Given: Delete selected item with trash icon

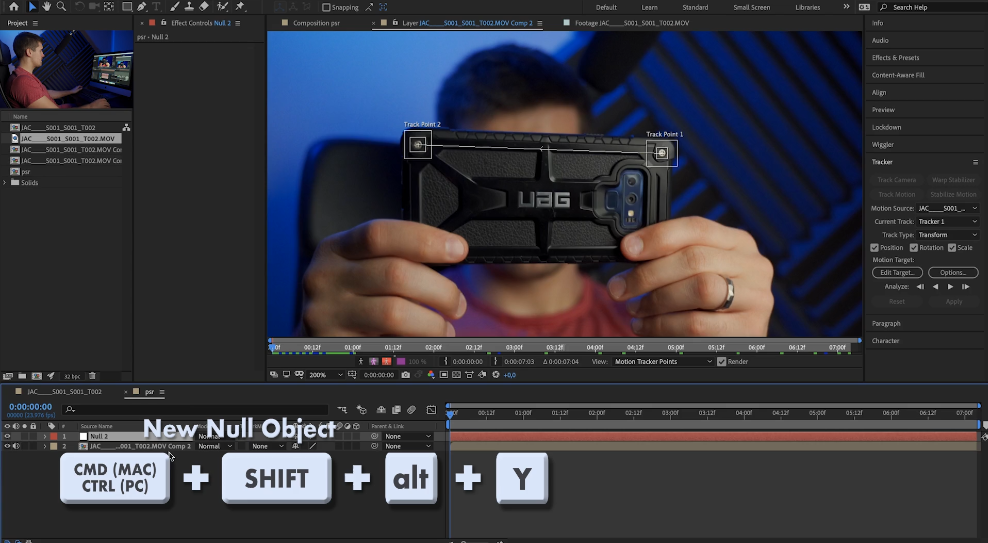Looking at the screenshot, I should 92,376.
